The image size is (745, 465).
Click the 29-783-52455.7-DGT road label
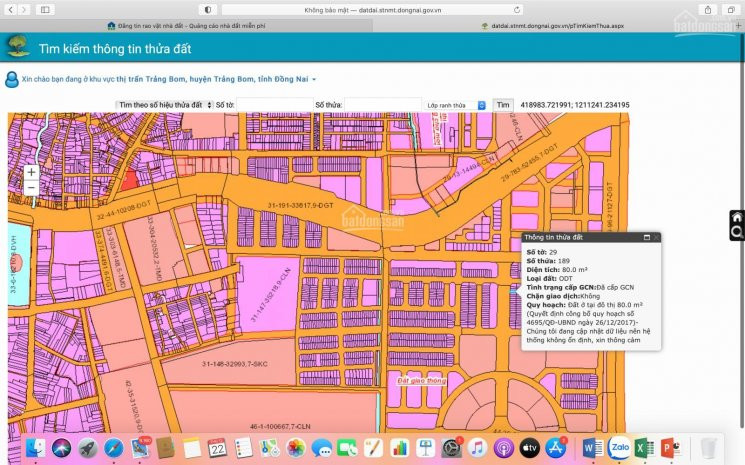pos(529,163)
